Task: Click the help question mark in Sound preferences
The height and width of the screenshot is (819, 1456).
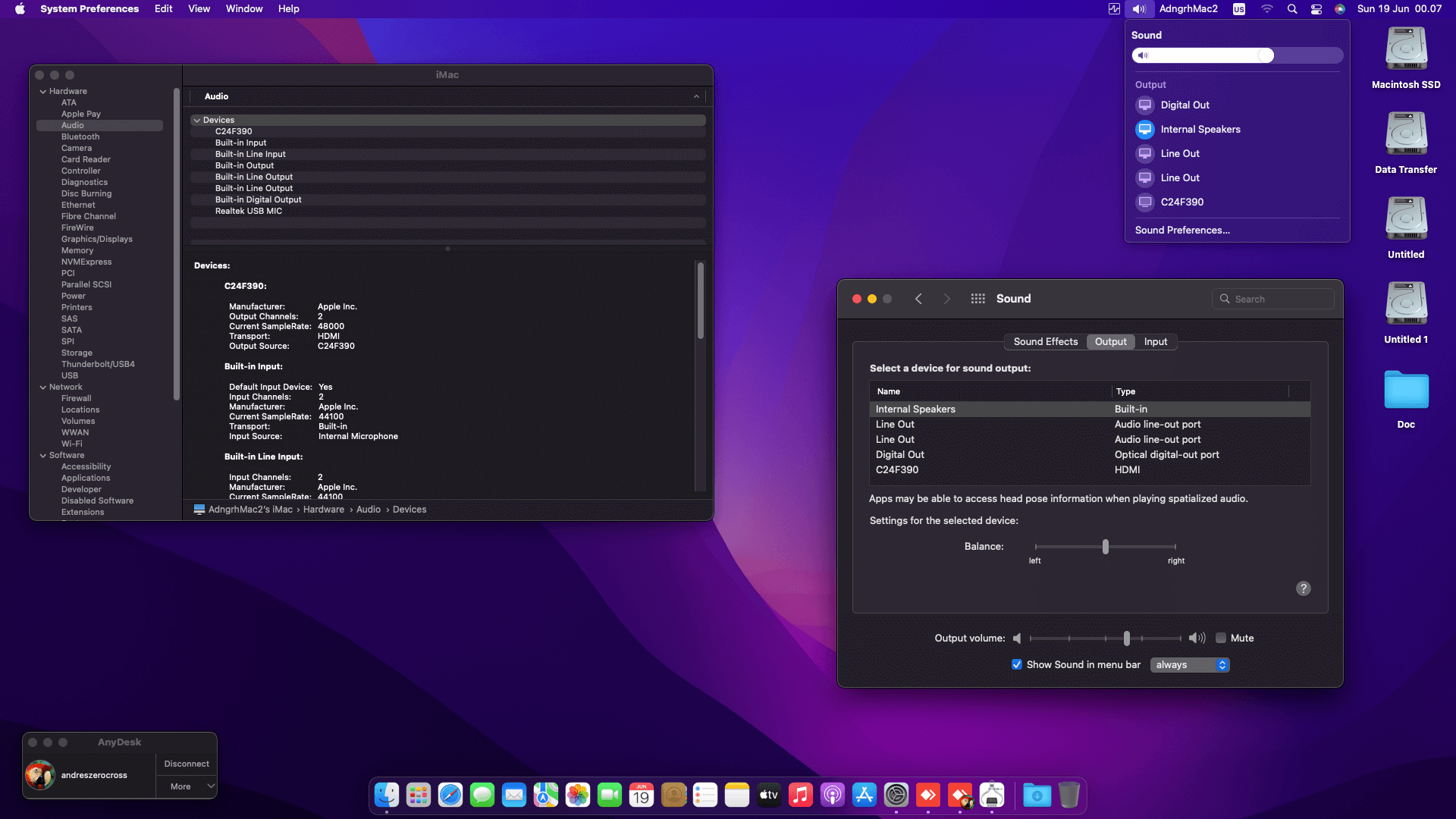Action: (x=1304, y=588)
